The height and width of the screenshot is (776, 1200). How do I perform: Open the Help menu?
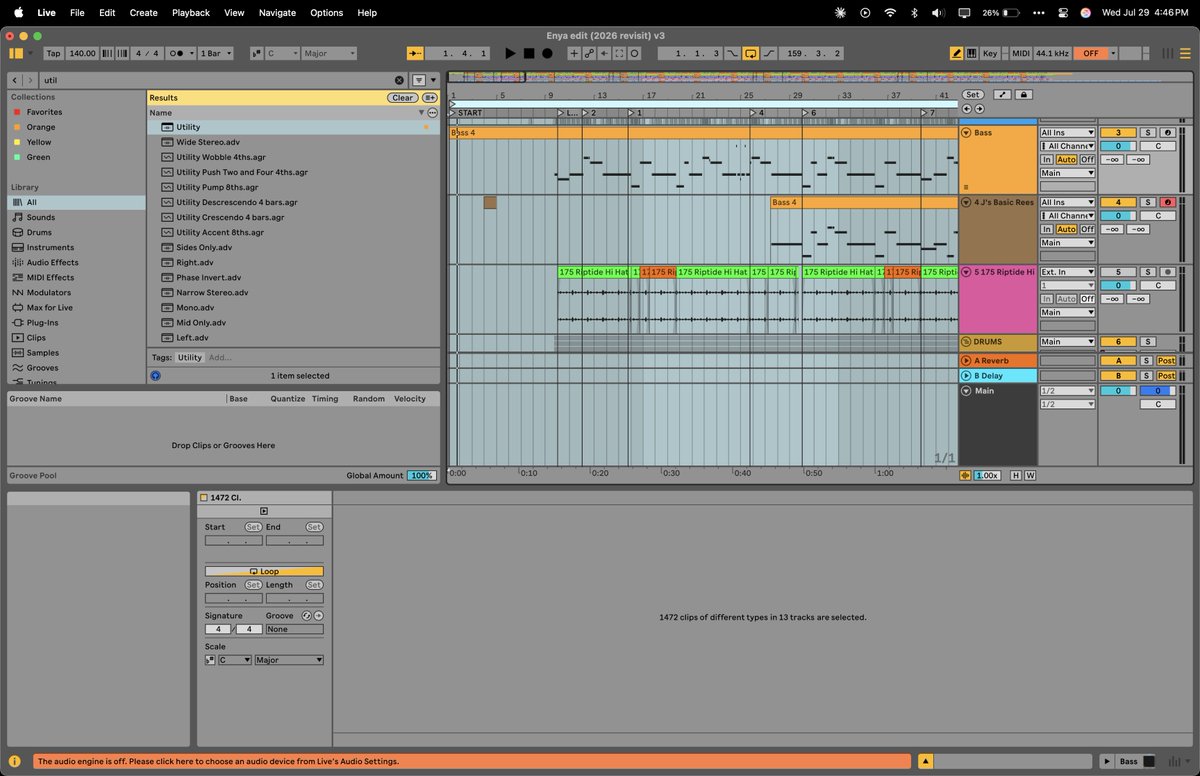367,12
